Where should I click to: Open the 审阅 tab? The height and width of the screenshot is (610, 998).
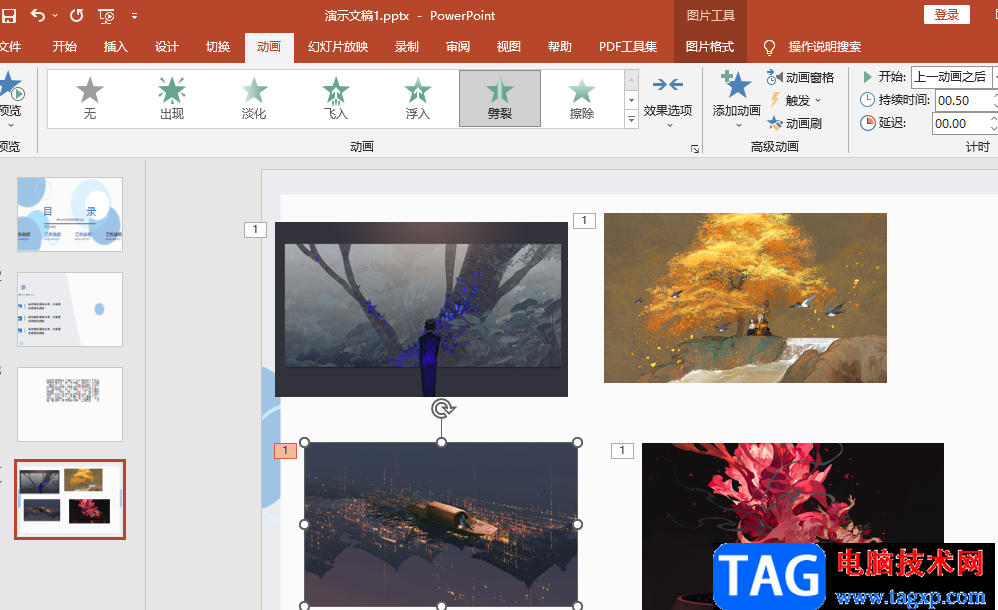tap(458, 46)
